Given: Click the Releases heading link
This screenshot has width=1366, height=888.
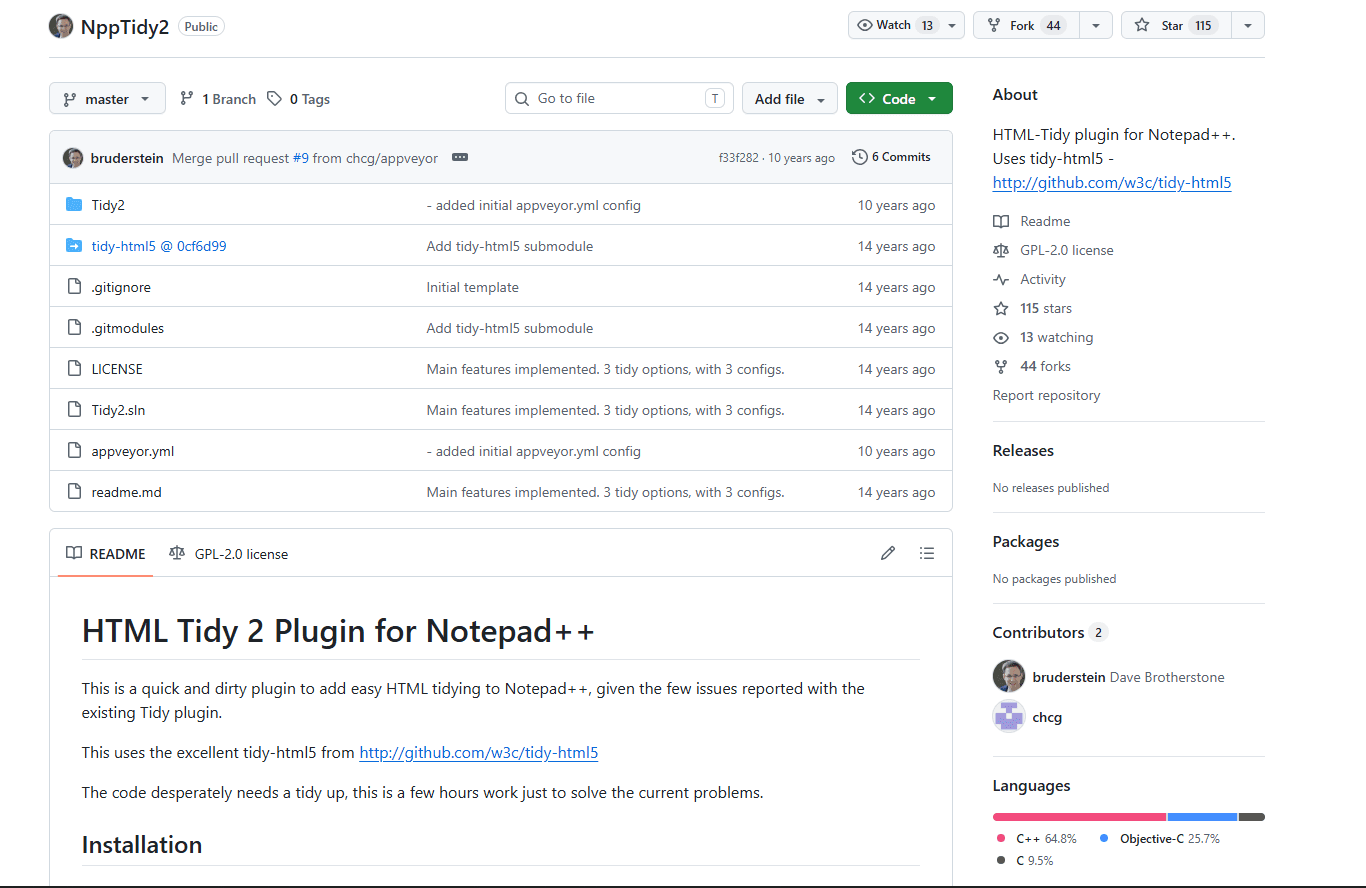Looking at the screenshot, I should click(1023, 451).
